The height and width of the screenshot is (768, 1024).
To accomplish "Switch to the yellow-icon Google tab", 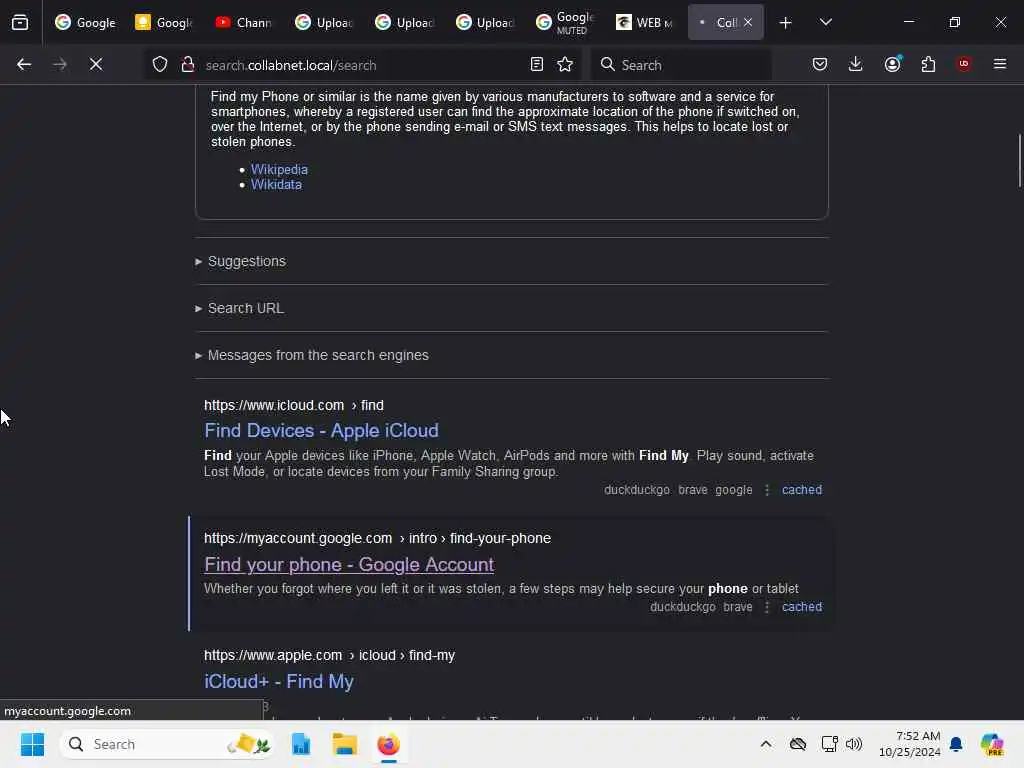I will click(x=164, y=22).
